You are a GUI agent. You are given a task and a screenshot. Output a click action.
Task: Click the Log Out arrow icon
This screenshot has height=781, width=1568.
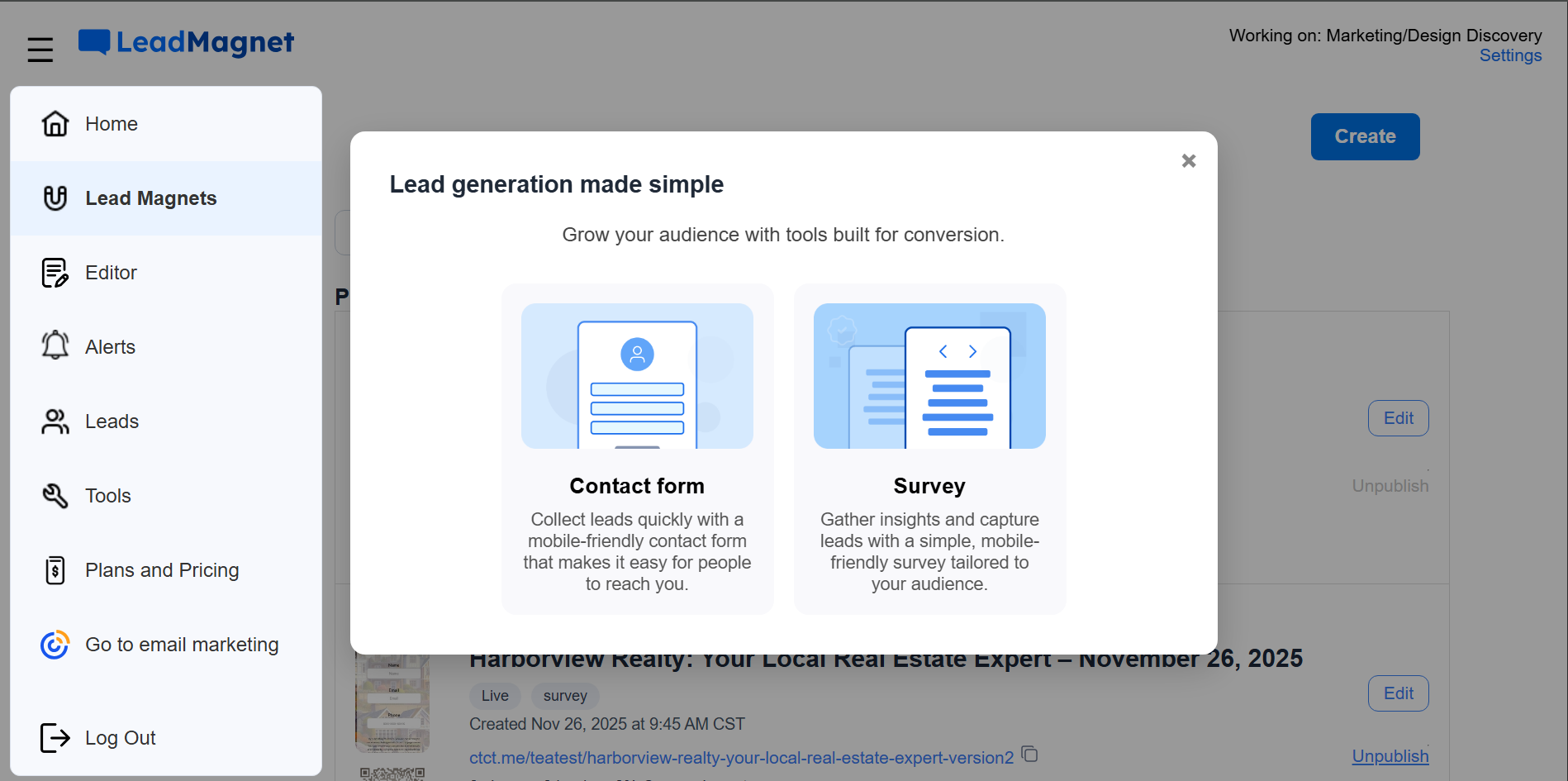55,738
